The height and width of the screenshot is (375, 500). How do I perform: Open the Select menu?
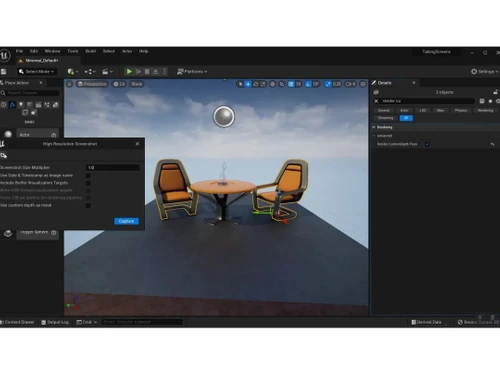point(109,51)
